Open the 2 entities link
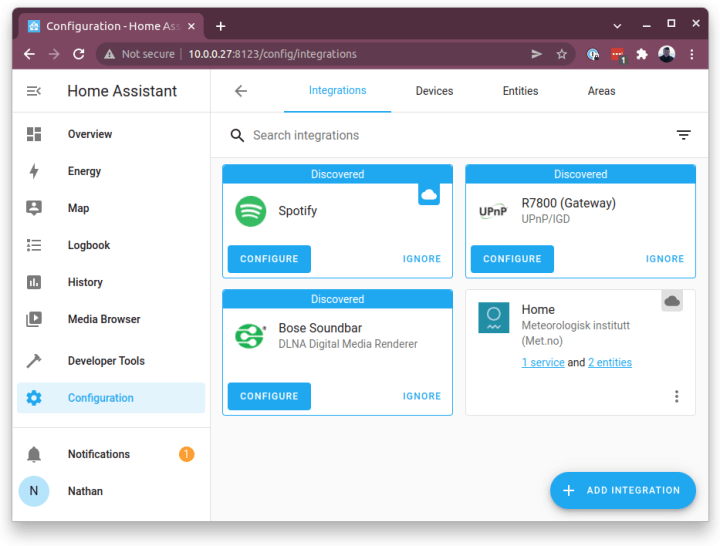720x546 pixels. point(610,362)
